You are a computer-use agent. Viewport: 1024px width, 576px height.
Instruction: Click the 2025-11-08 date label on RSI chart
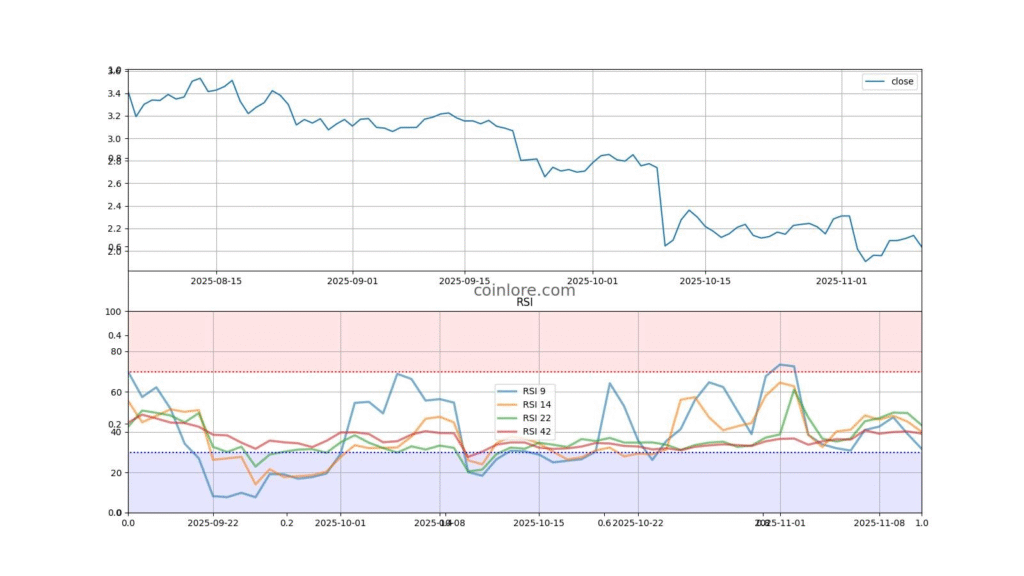pos(879,522)
